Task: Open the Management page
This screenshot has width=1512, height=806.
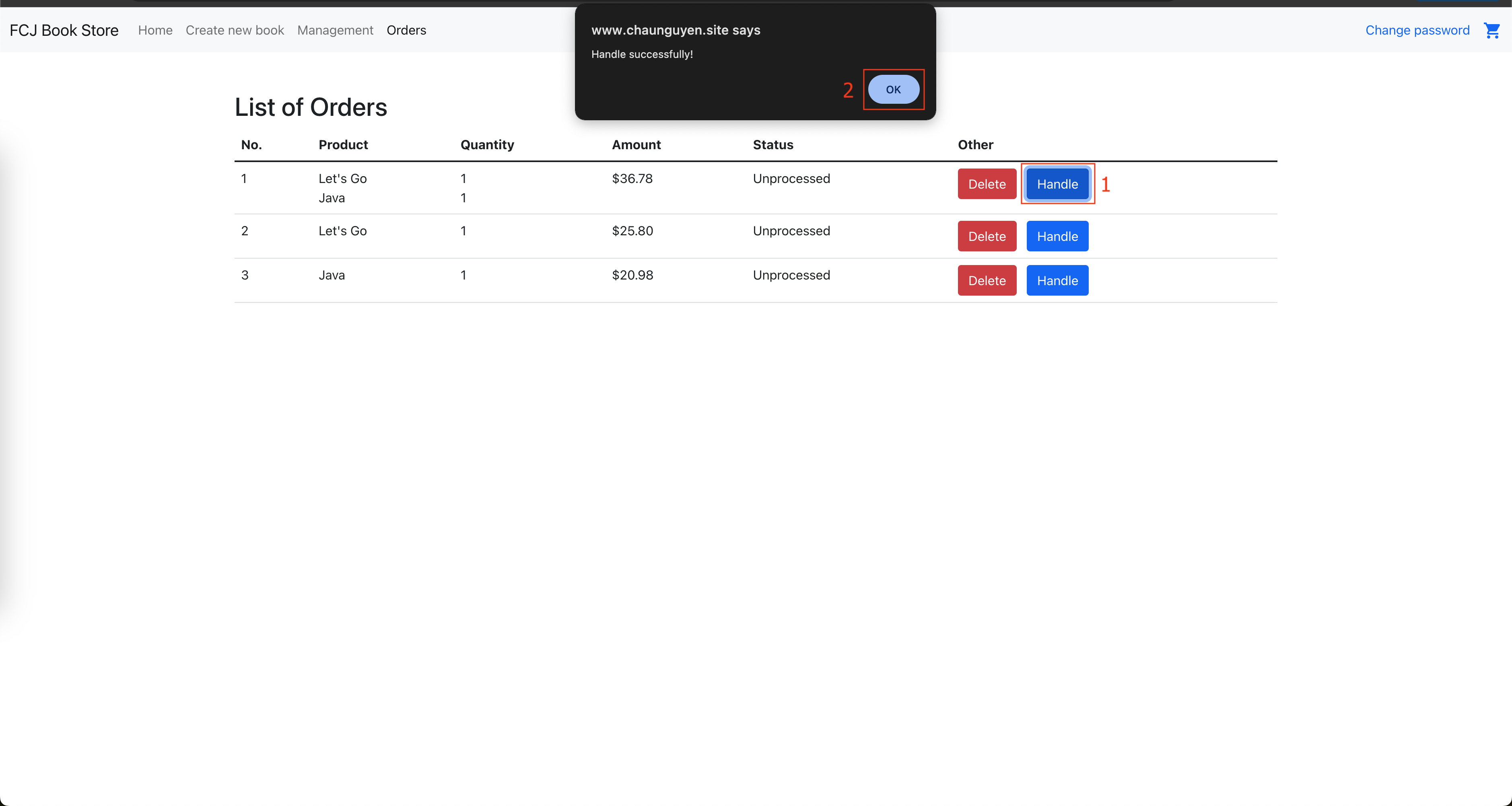Action: pos(335,30)
